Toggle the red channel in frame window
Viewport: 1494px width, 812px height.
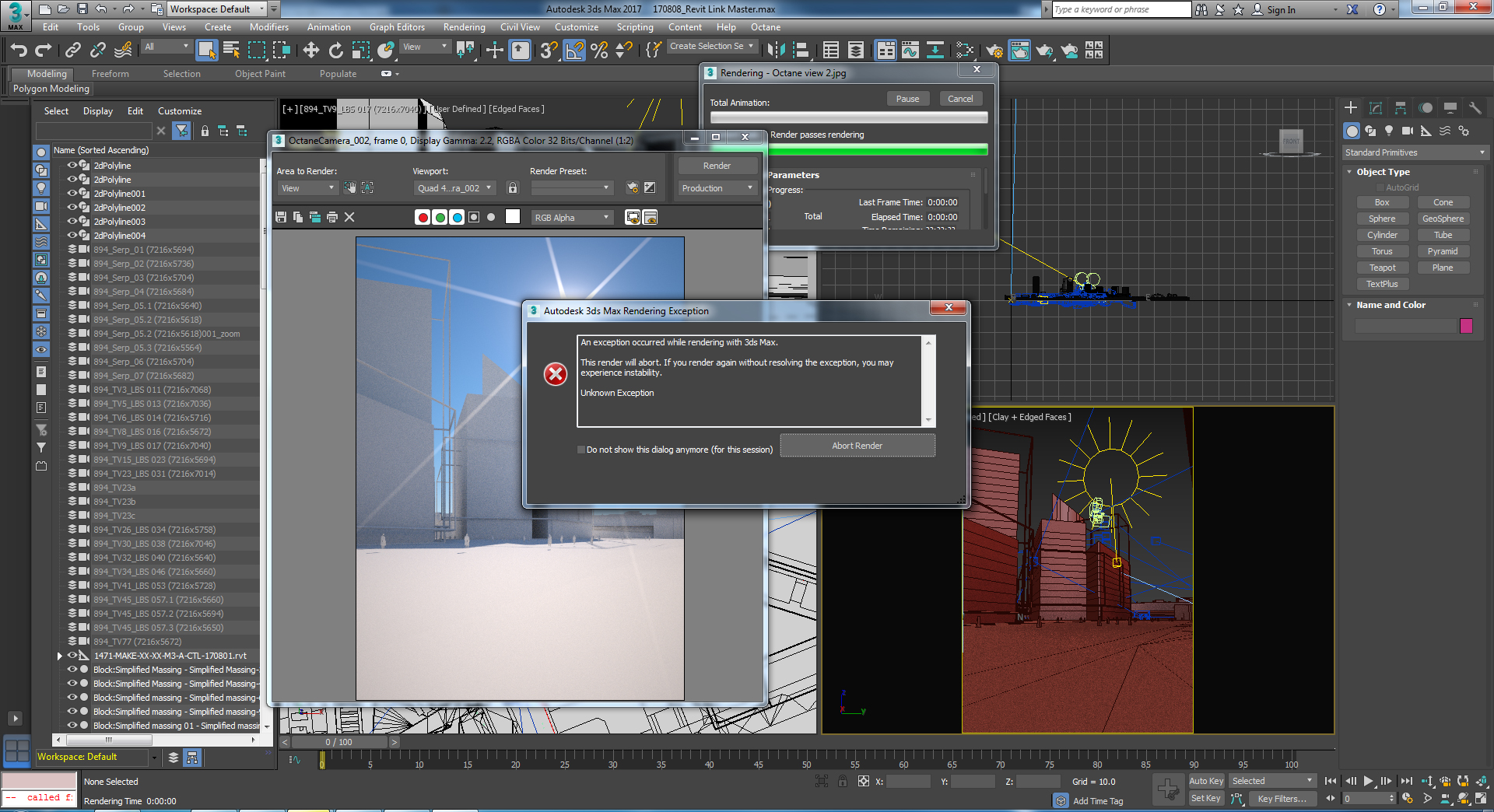click(423, 218)
